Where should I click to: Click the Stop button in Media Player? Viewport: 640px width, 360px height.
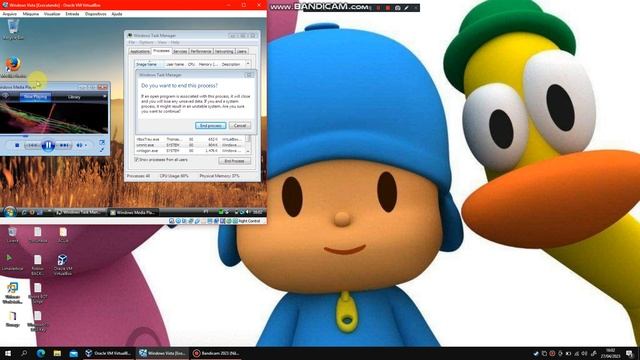[x=17, y=145]
